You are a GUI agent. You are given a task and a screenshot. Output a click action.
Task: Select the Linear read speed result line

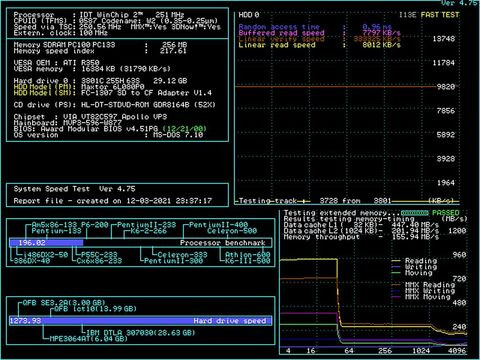pos(319,45)
